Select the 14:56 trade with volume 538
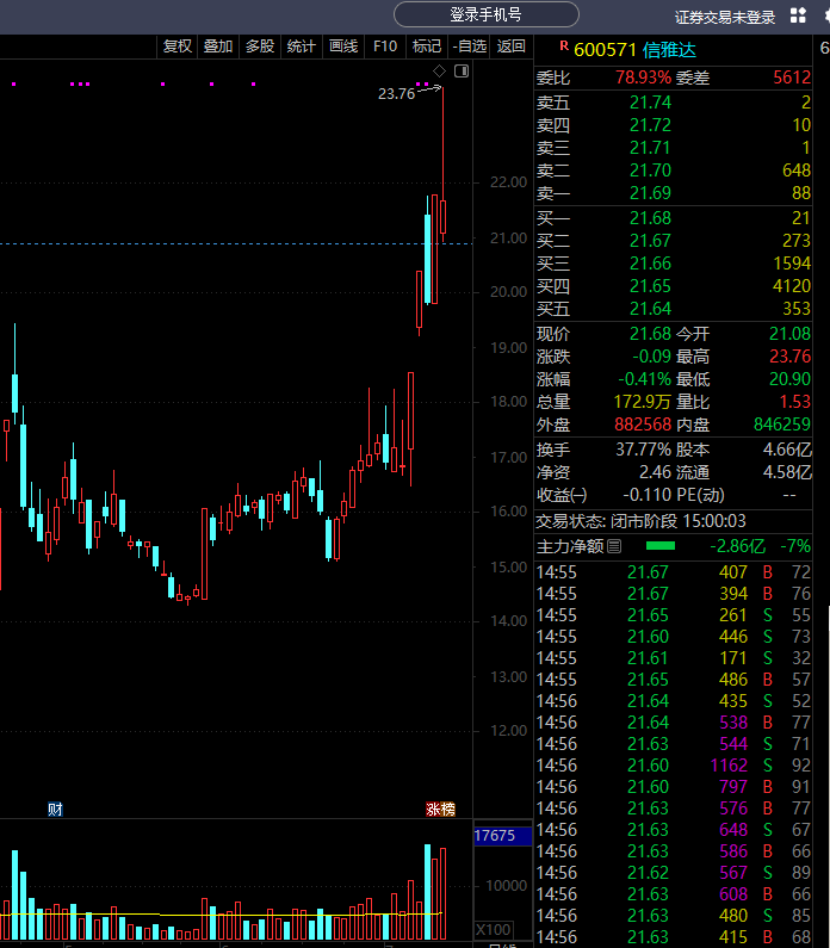830x948 pixels. pyautogui.click(x=673, y=722)
